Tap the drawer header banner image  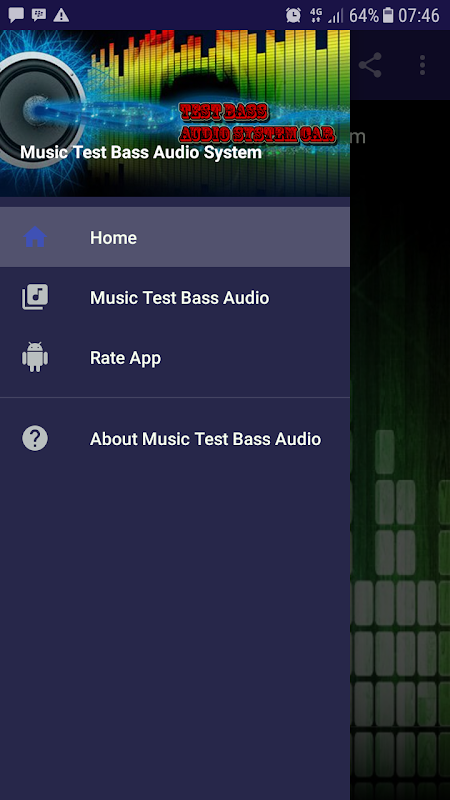tap(175, 113)
